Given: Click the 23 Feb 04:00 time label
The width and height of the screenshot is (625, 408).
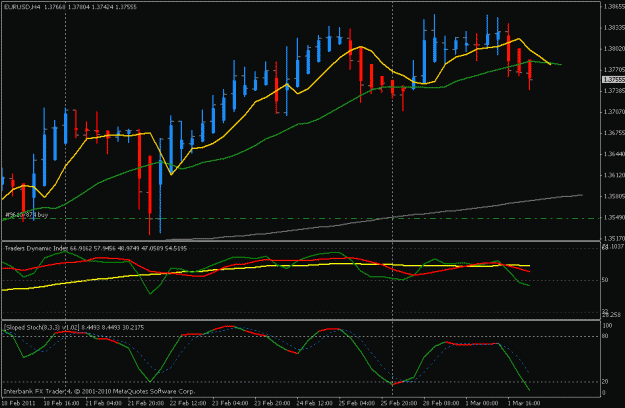Looking at the screenshot, I should (x=230, y=403).
